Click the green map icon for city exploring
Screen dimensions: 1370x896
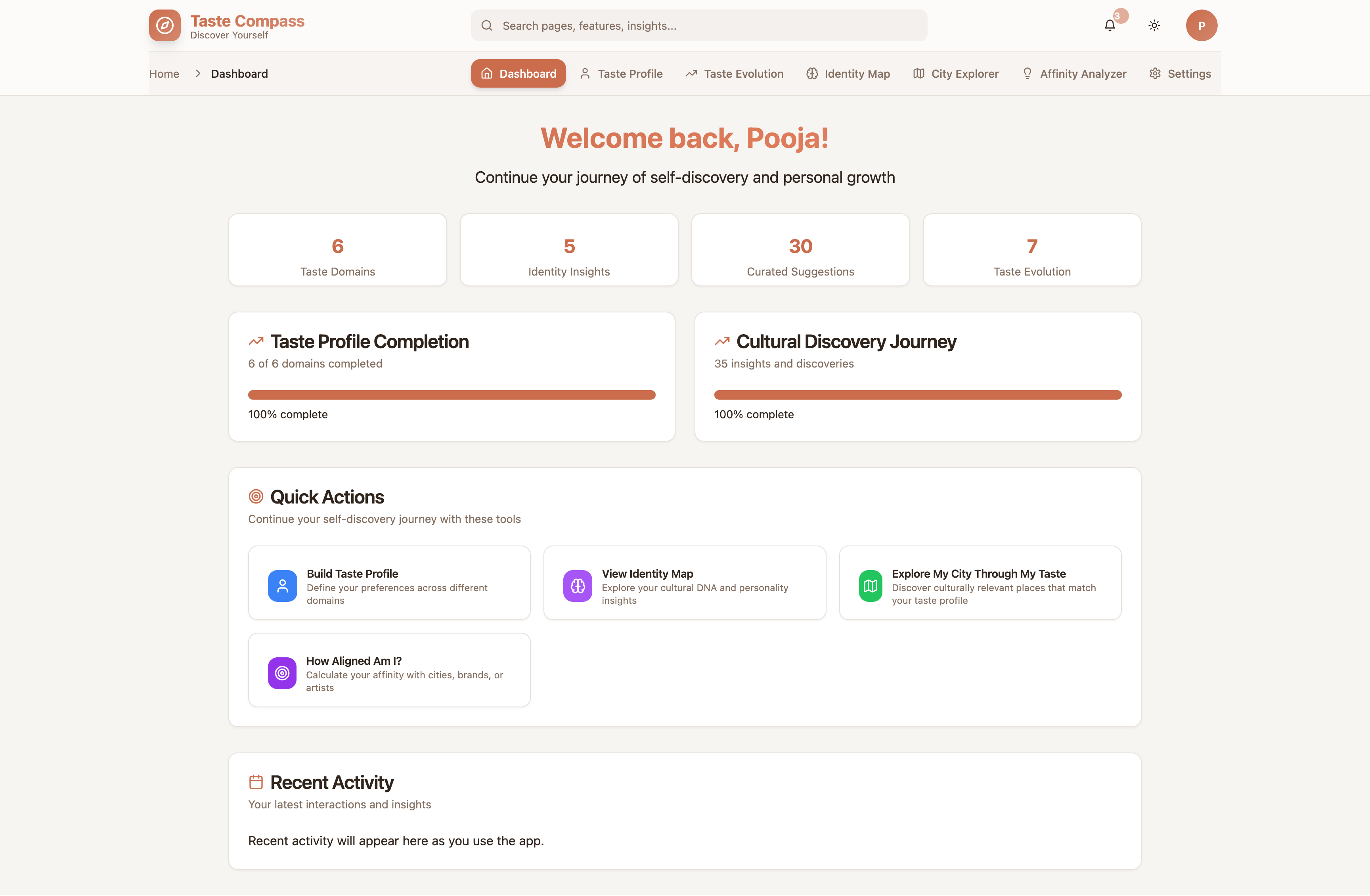[x=870, y=586]
